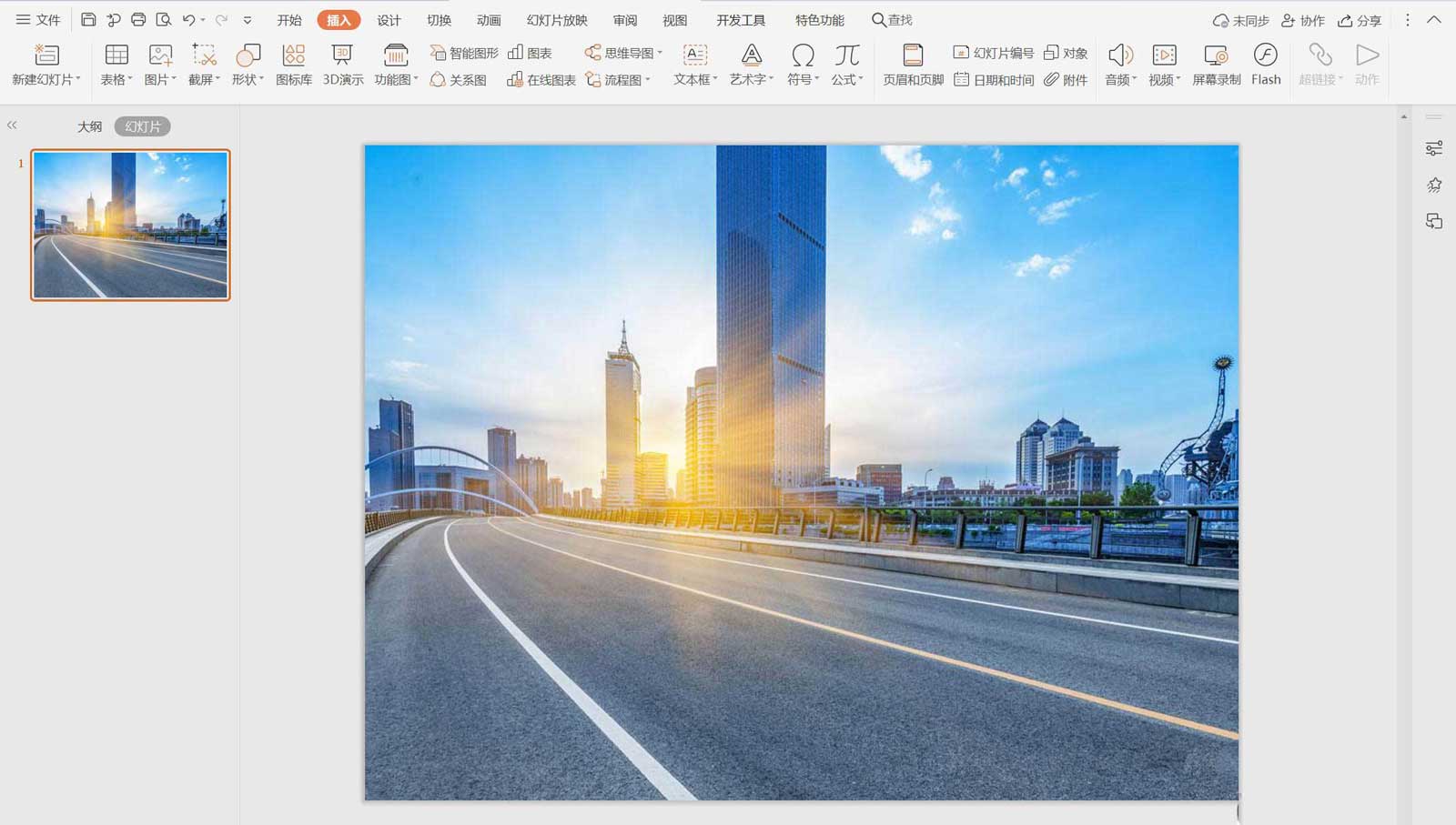1456x825 pixels.
Task: Start 屏幕录制 screen recording
Action: point(1216,65)
